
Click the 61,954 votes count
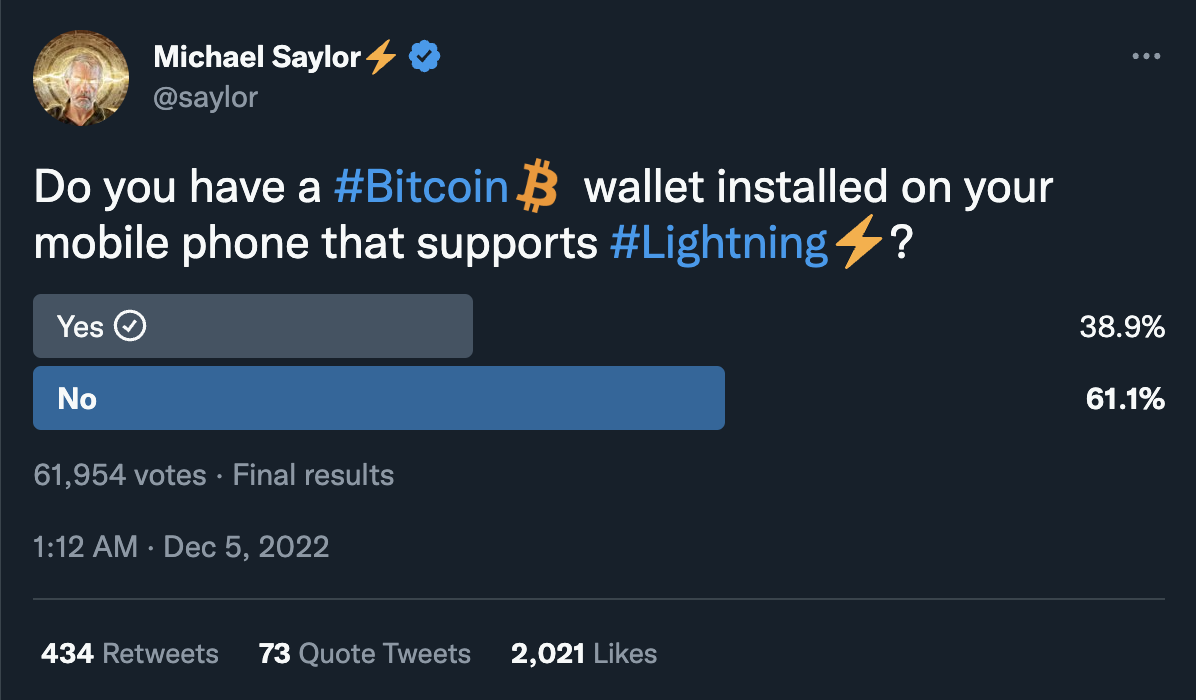point(120,475)
